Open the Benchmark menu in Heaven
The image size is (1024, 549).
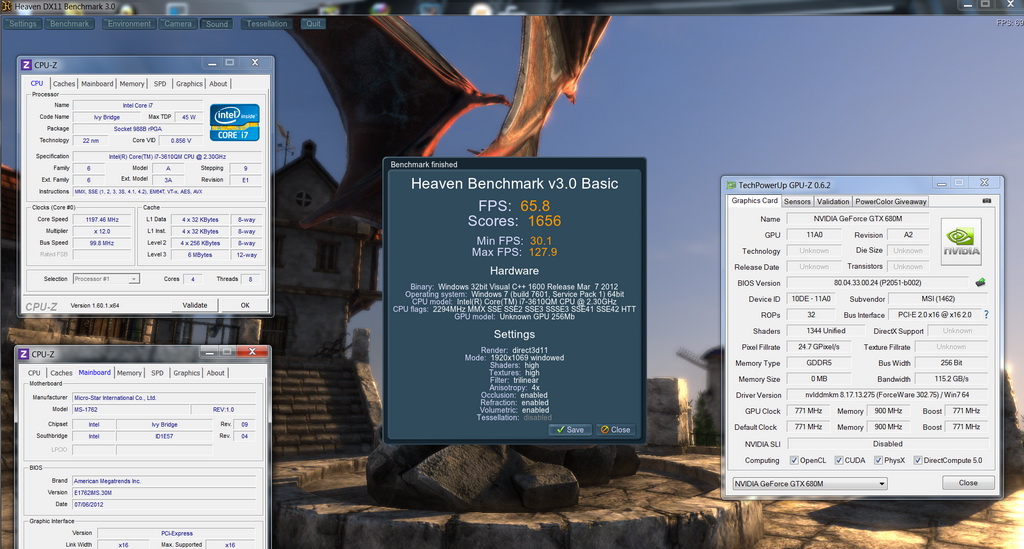(69, 24)
